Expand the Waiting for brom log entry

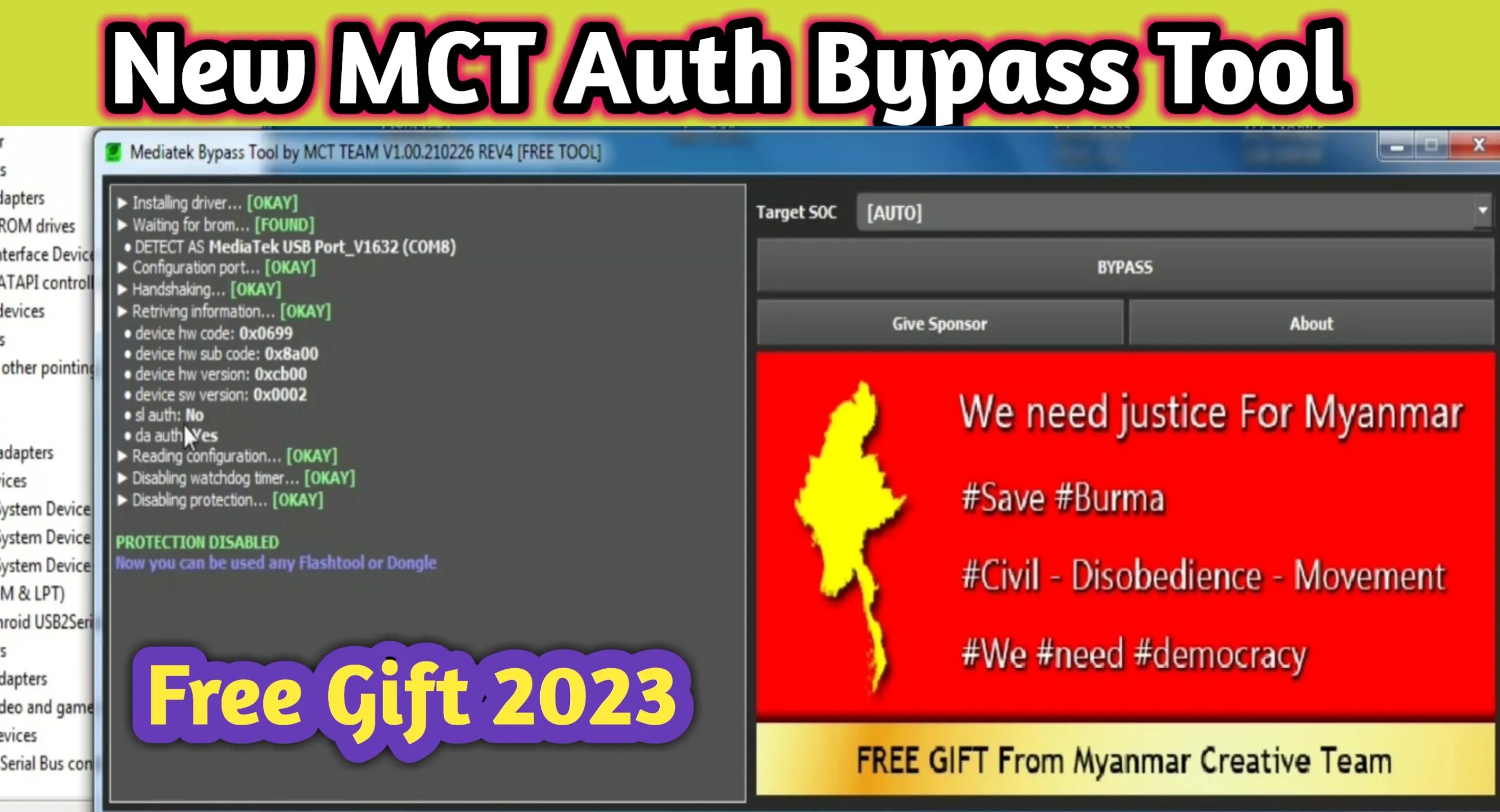click(x=121, y=225)
